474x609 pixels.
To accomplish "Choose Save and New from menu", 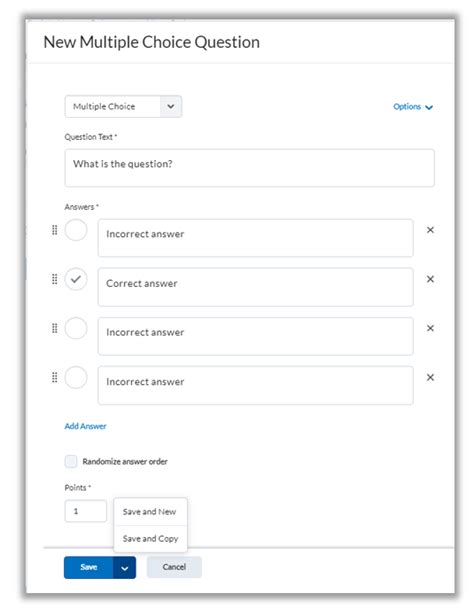I will [150, 512].
